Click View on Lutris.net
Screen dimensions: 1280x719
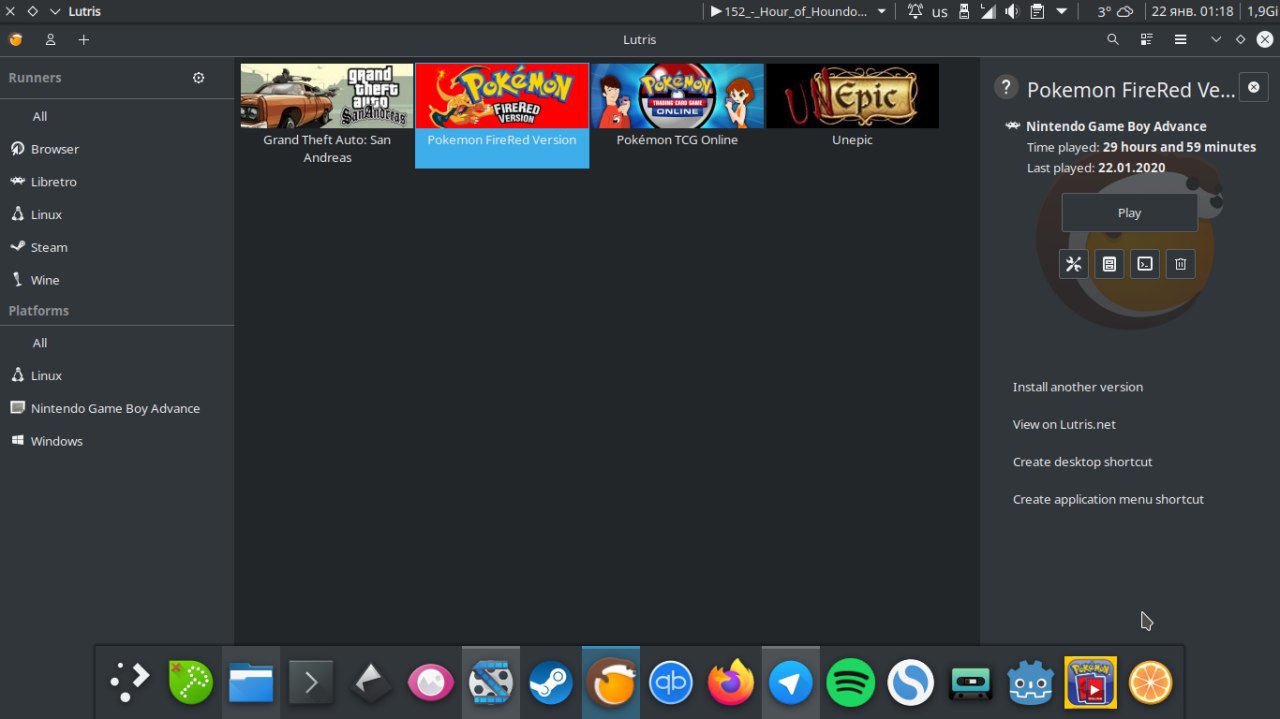[x=1064, y=424]
